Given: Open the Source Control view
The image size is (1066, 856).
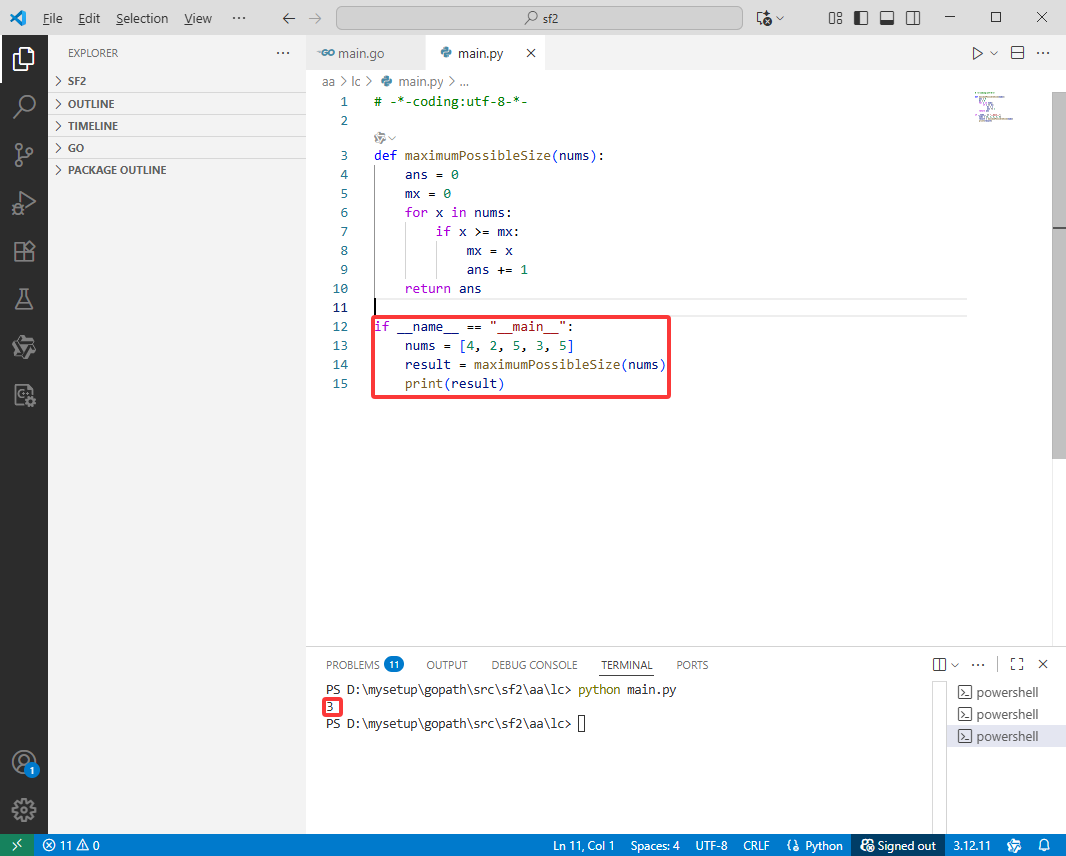Looking at the screenshot, I should [x=24, y=155].
